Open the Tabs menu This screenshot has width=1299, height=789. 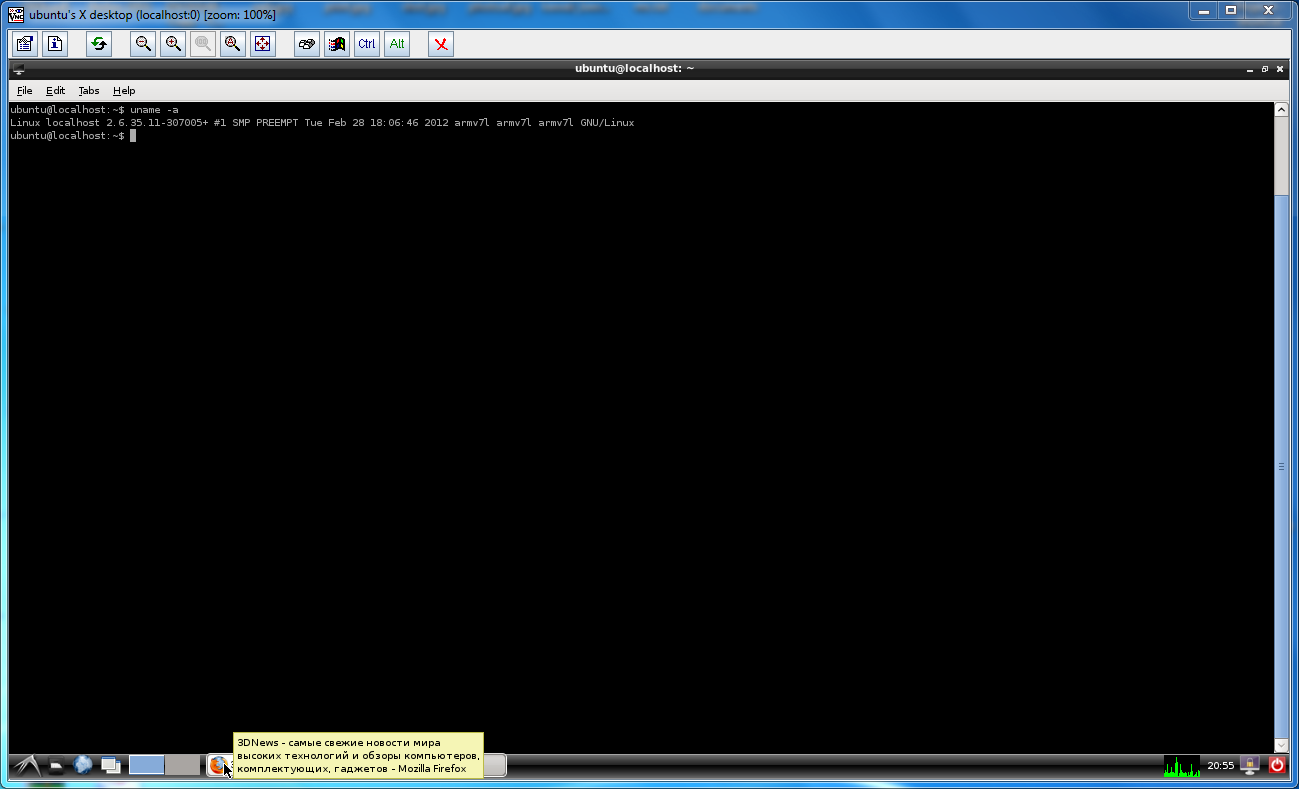(89, 91)
